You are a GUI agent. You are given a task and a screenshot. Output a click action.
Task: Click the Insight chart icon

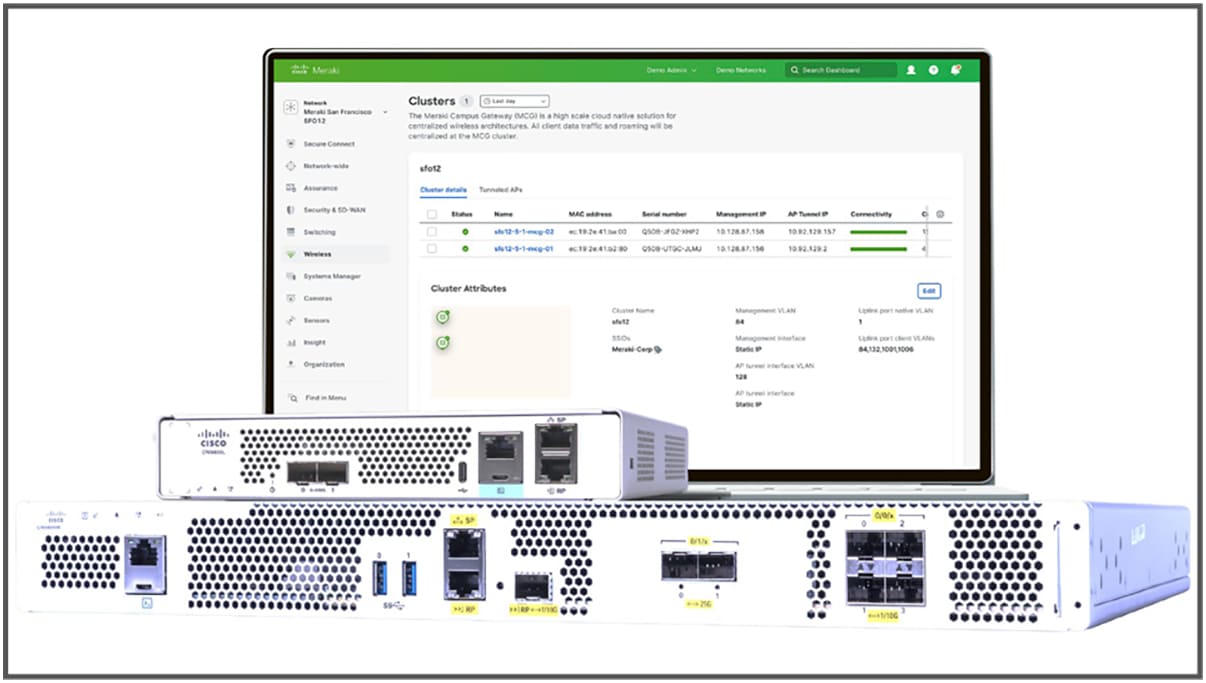(x=291, y=342)
